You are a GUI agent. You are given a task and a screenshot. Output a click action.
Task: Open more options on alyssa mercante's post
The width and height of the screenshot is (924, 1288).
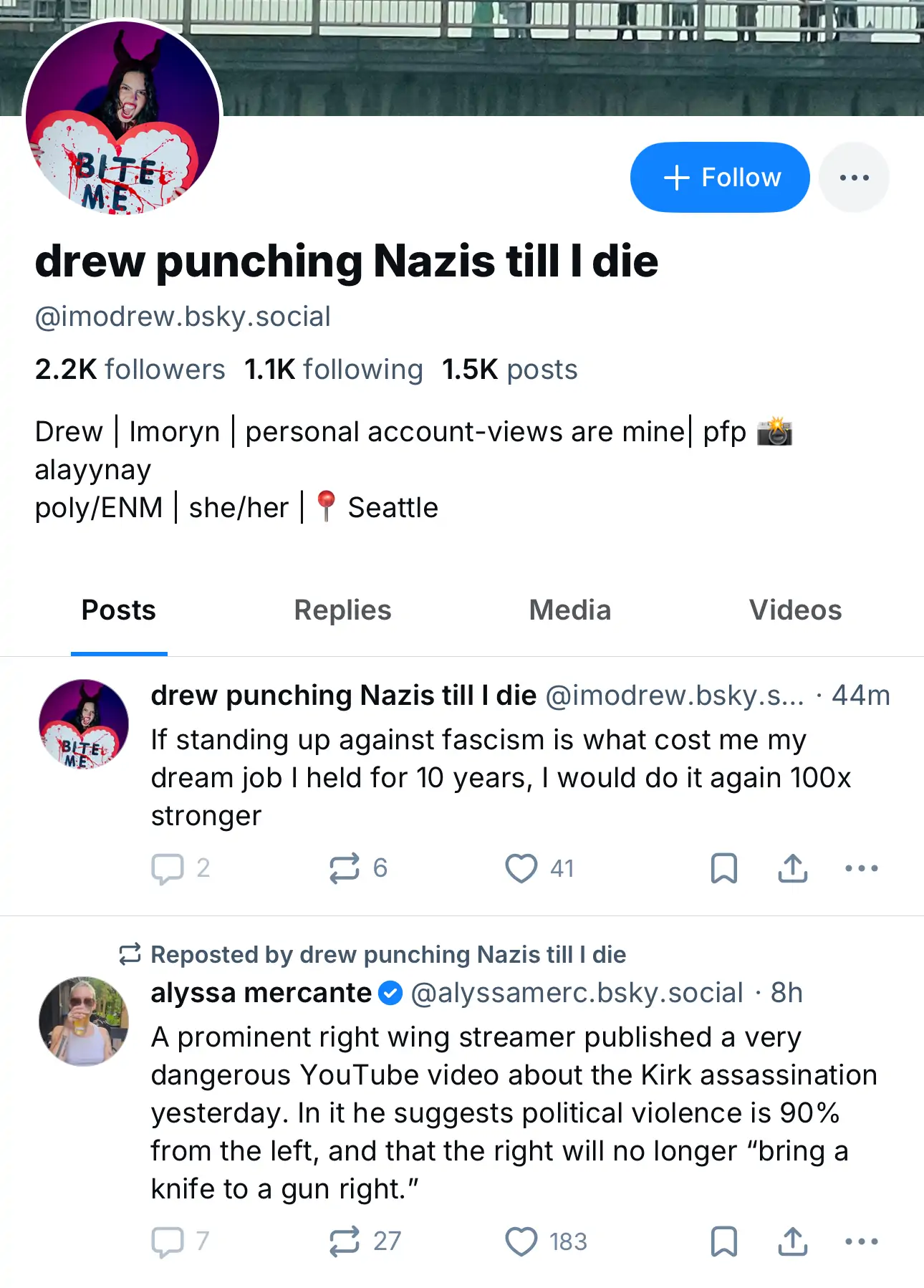(x=861, y=1241)
